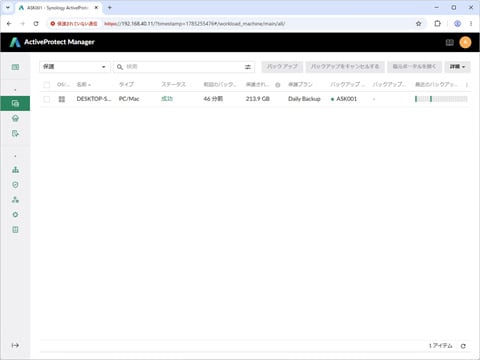Open the help book icon in header
The width and height of the screenshot is (480, 360).
pyautogui.click(x=450, y=42)
